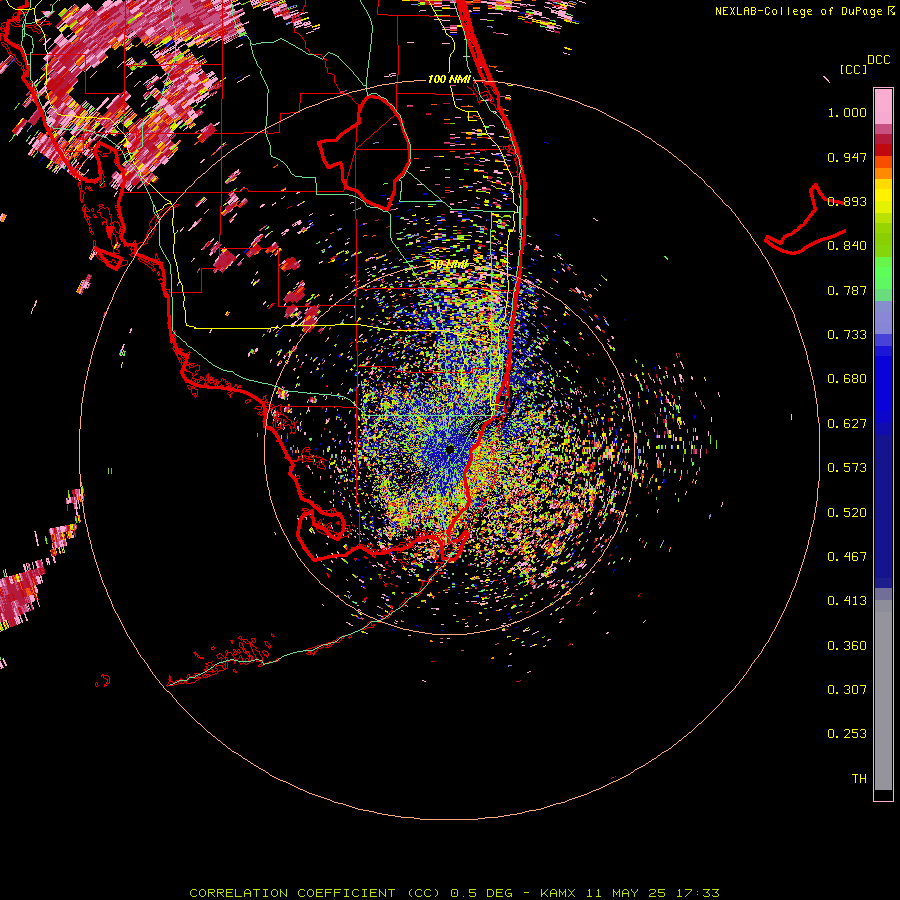The height and width of the screenshot is (900, 900).
Task: Click the 0.573 legend value
Action: click(x=847, y=468)
